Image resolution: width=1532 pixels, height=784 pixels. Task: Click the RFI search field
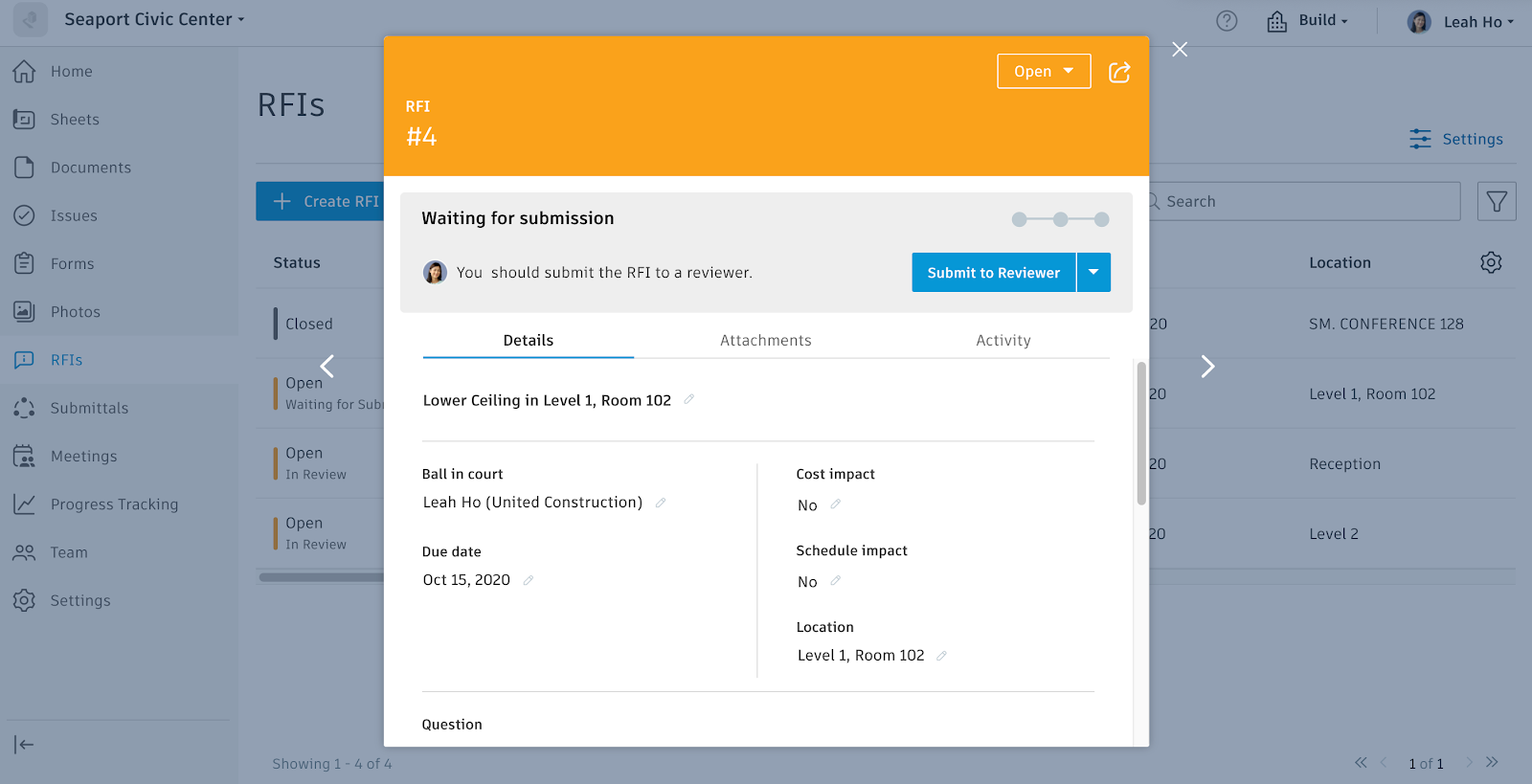coord(1304,201)
